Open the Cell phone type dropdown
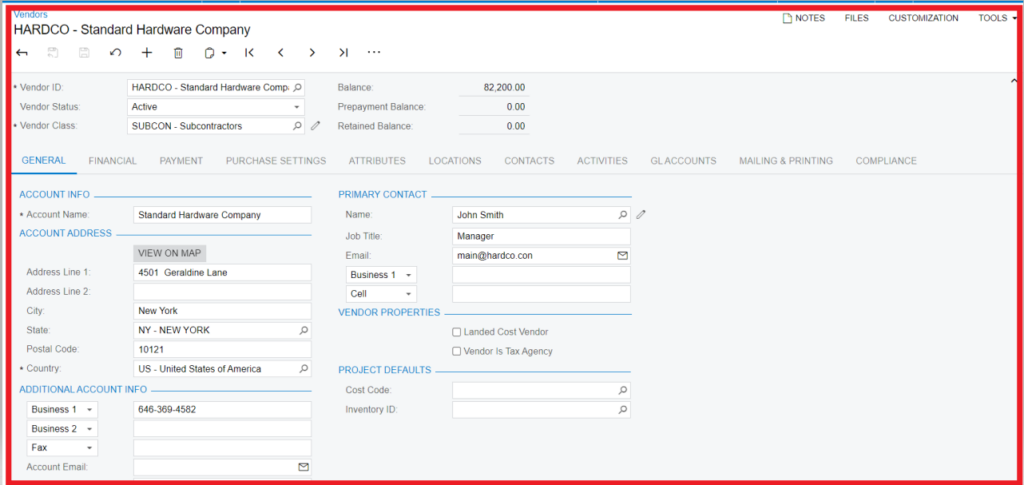The width and height of the screenshot is (1024, 485). pos(408,294)
